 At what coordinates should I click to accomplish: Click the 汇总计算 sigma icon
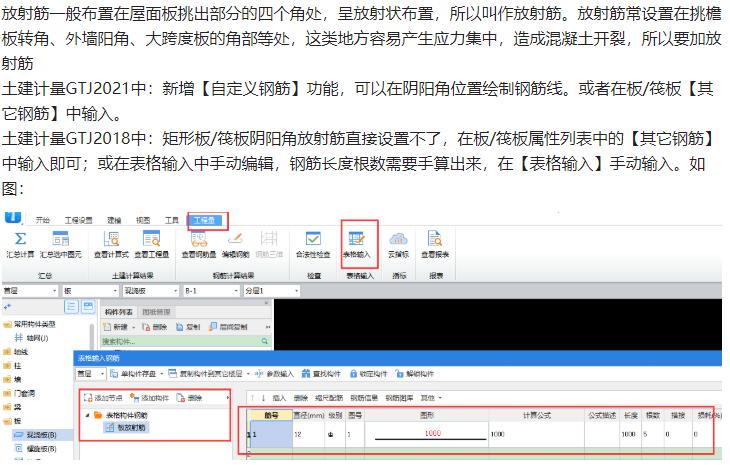click(x=20, y=239)
